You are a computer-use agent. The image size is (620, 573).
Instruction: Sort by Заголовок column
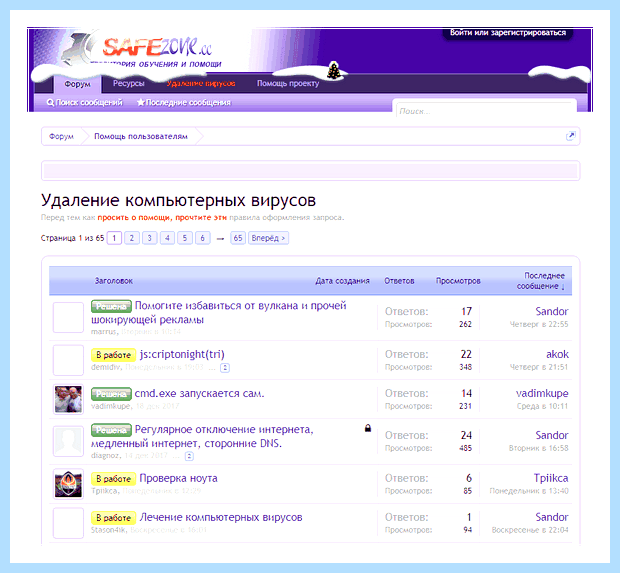pyautogui.click(x=114, y=281)
